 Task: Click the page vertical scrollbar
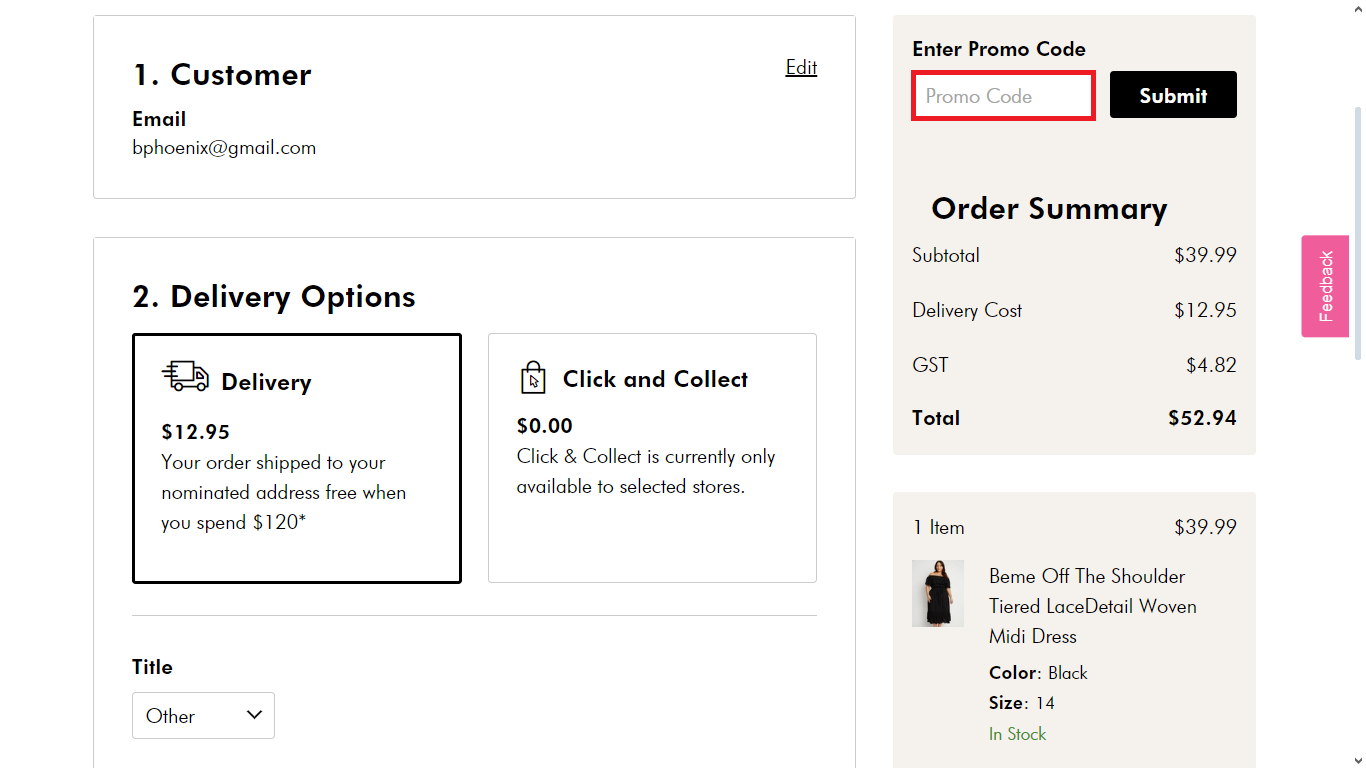coord(1357,230)
